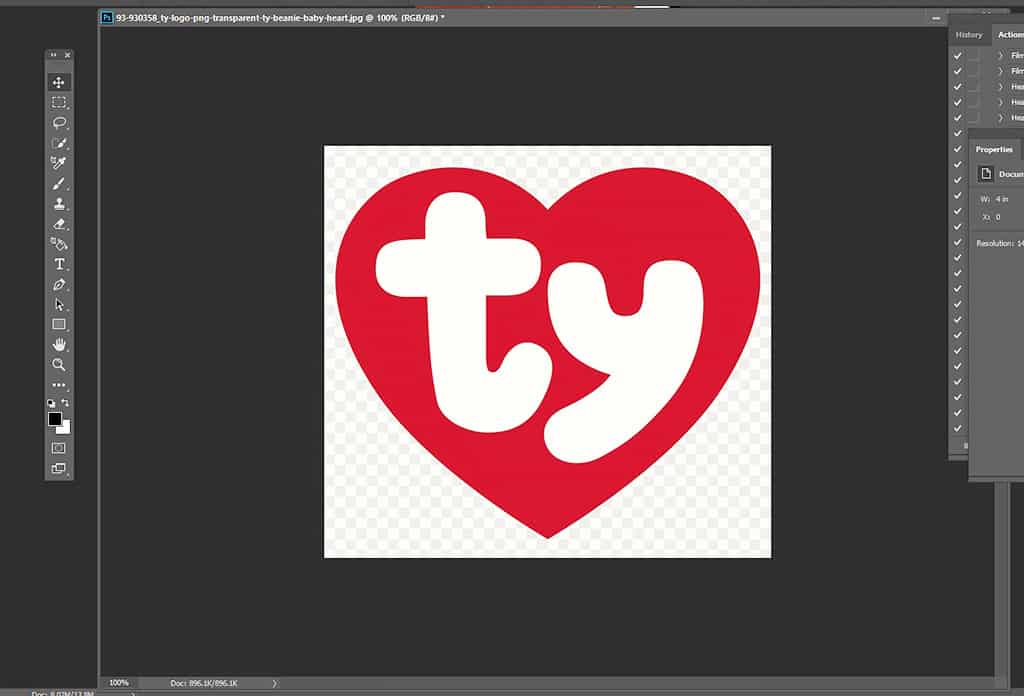Toggle the topmost checkmark in the Actions panel
1024x696 pixels.
coord(958,55)
